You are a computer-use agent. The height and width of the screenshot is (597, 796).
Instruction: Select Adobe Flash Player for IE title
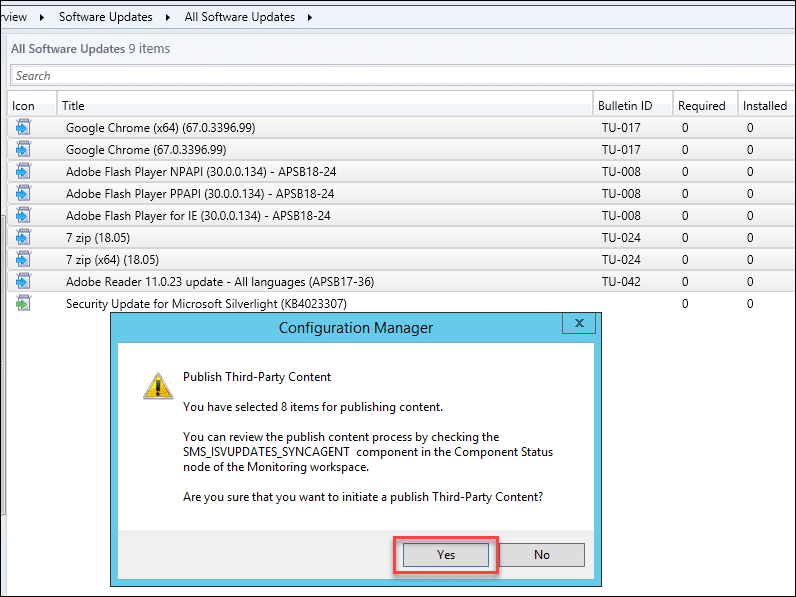(x=198, y=216)
